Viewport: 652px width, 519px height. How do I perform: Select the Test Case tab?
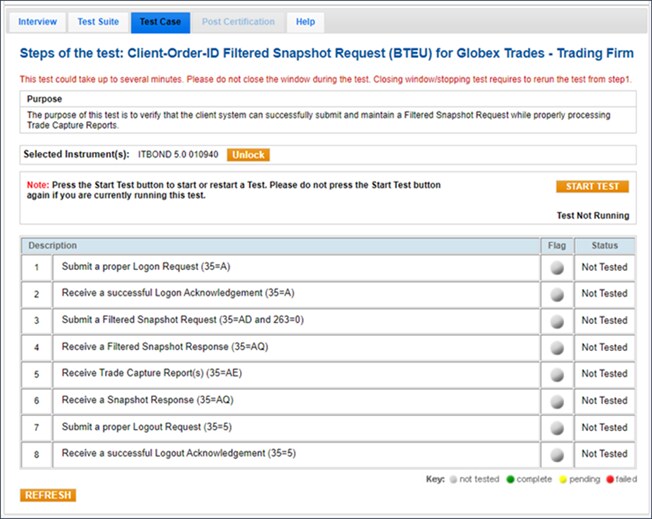[160, 22]
